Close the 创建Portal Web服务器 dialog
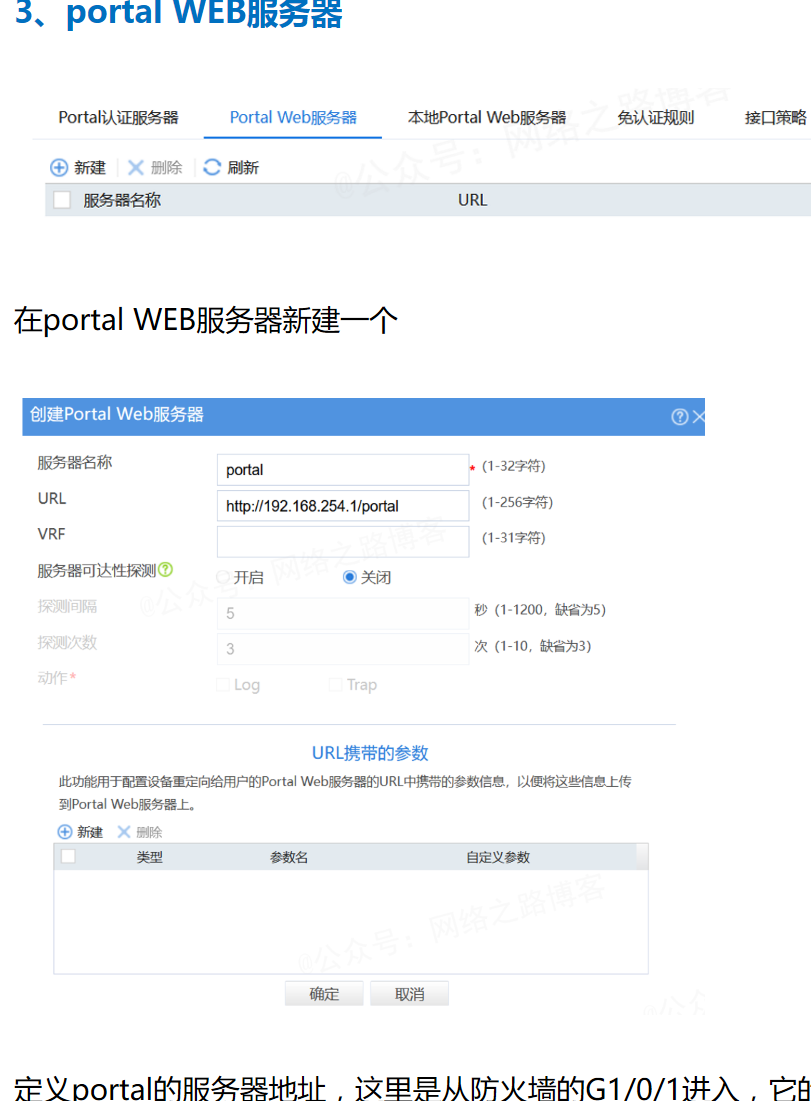This screenshot has height=1101, width=811. [x=698, y=417]
